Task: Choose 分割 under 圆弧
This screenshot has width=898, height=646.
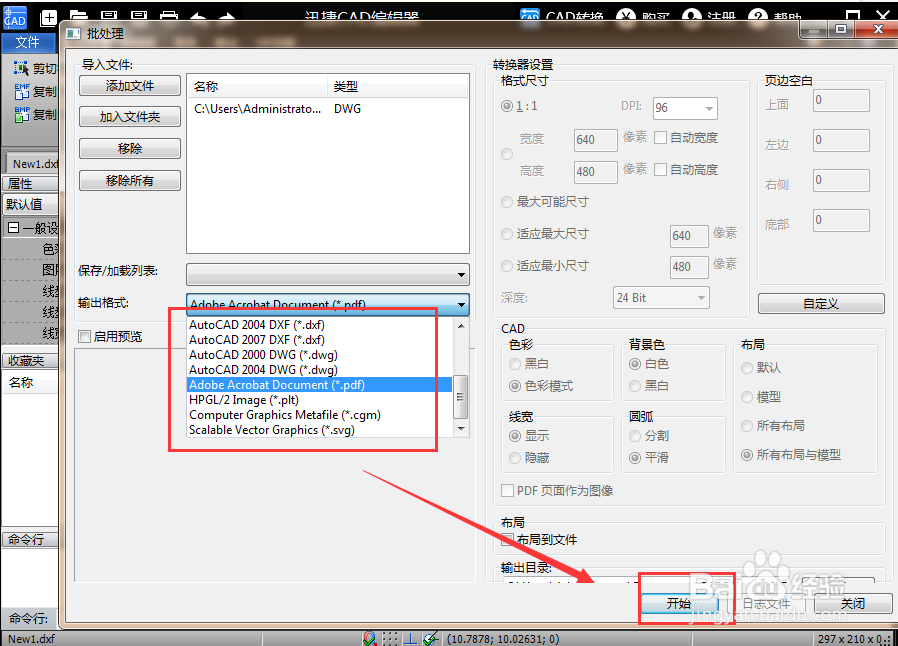Action: click(x=635, y=436)
